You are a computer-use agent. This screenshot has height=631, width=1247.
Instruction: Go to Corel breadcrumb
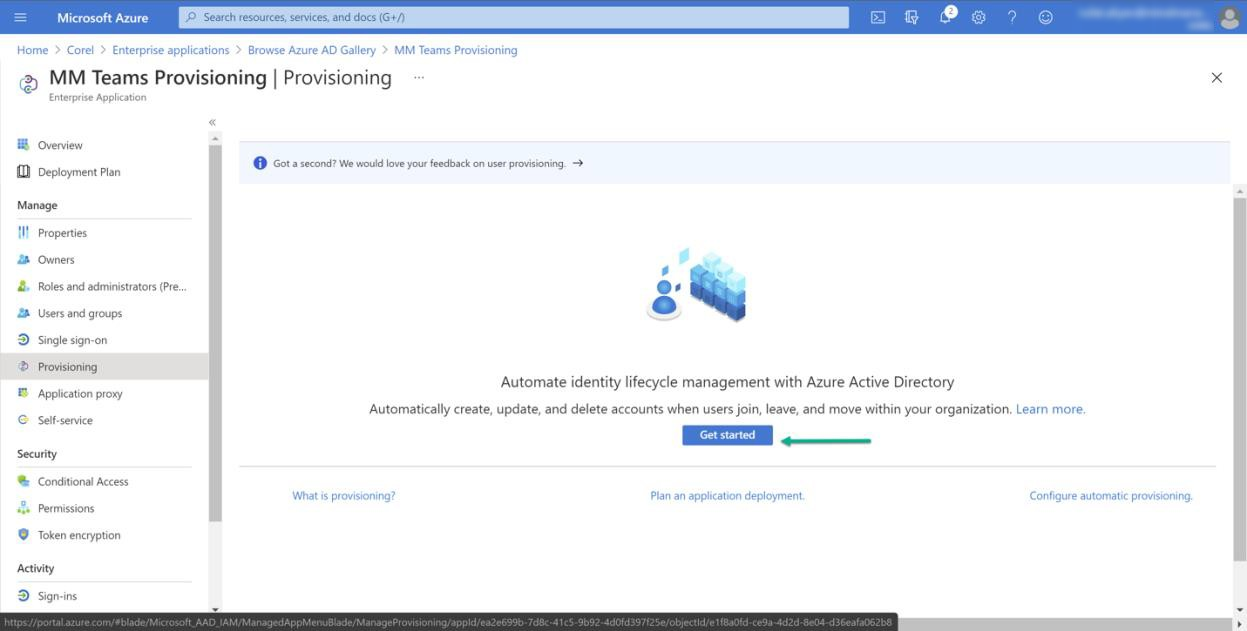point(80,50)
